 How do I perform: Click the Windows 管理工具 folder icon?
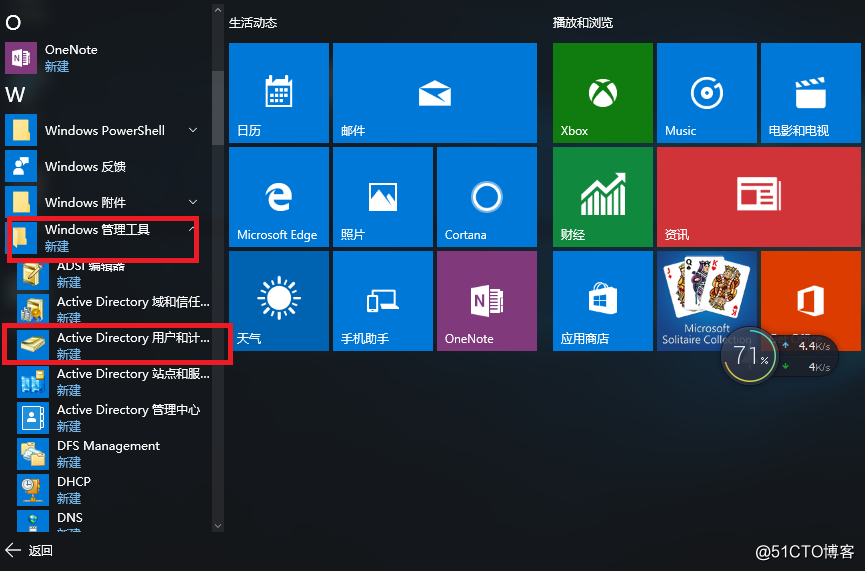(21, 238)
